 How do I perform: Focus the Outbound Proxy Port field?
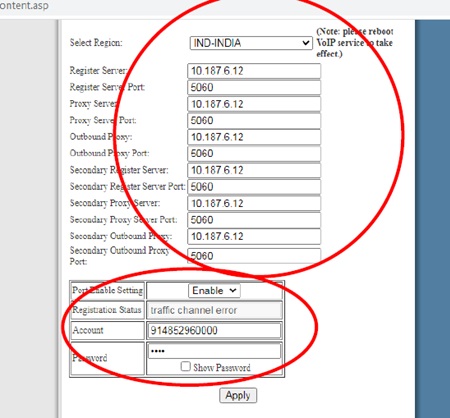click(x=254, y=154)
